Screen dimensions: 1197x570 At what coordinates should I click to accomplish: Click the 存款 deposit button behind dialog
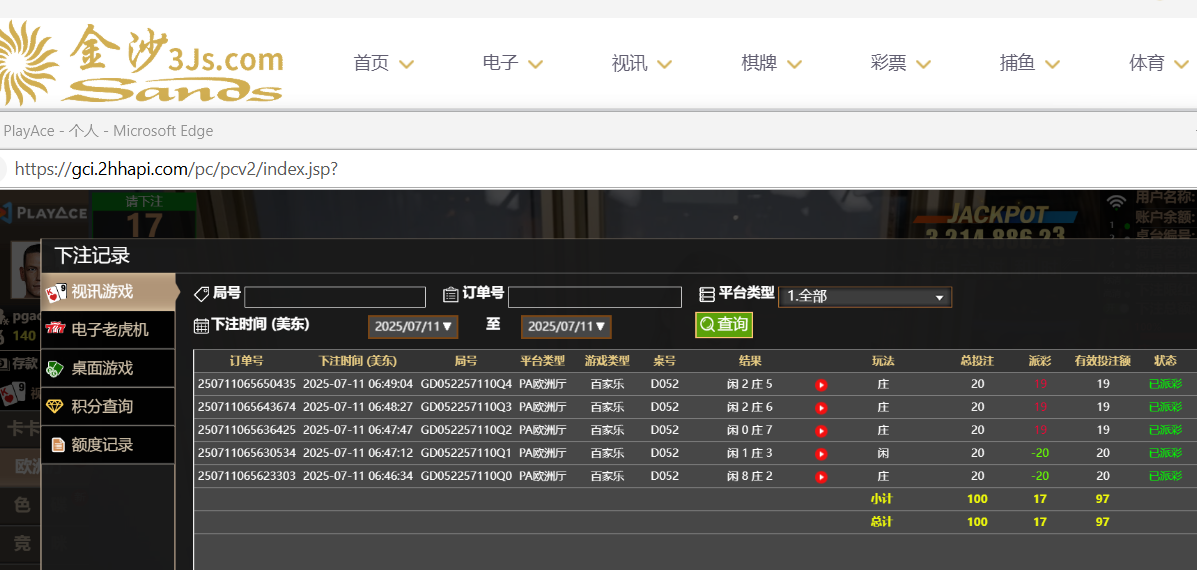coord(20,362)
